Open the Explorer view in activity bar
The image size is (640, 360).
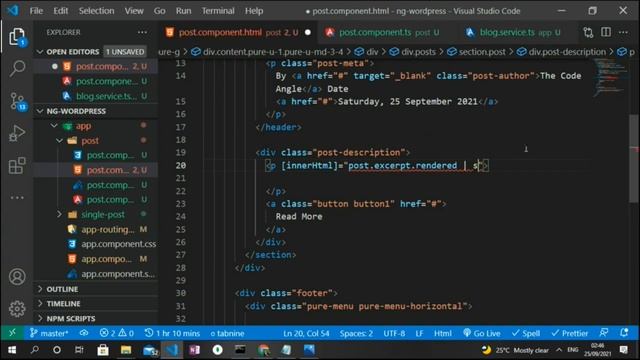17,37
